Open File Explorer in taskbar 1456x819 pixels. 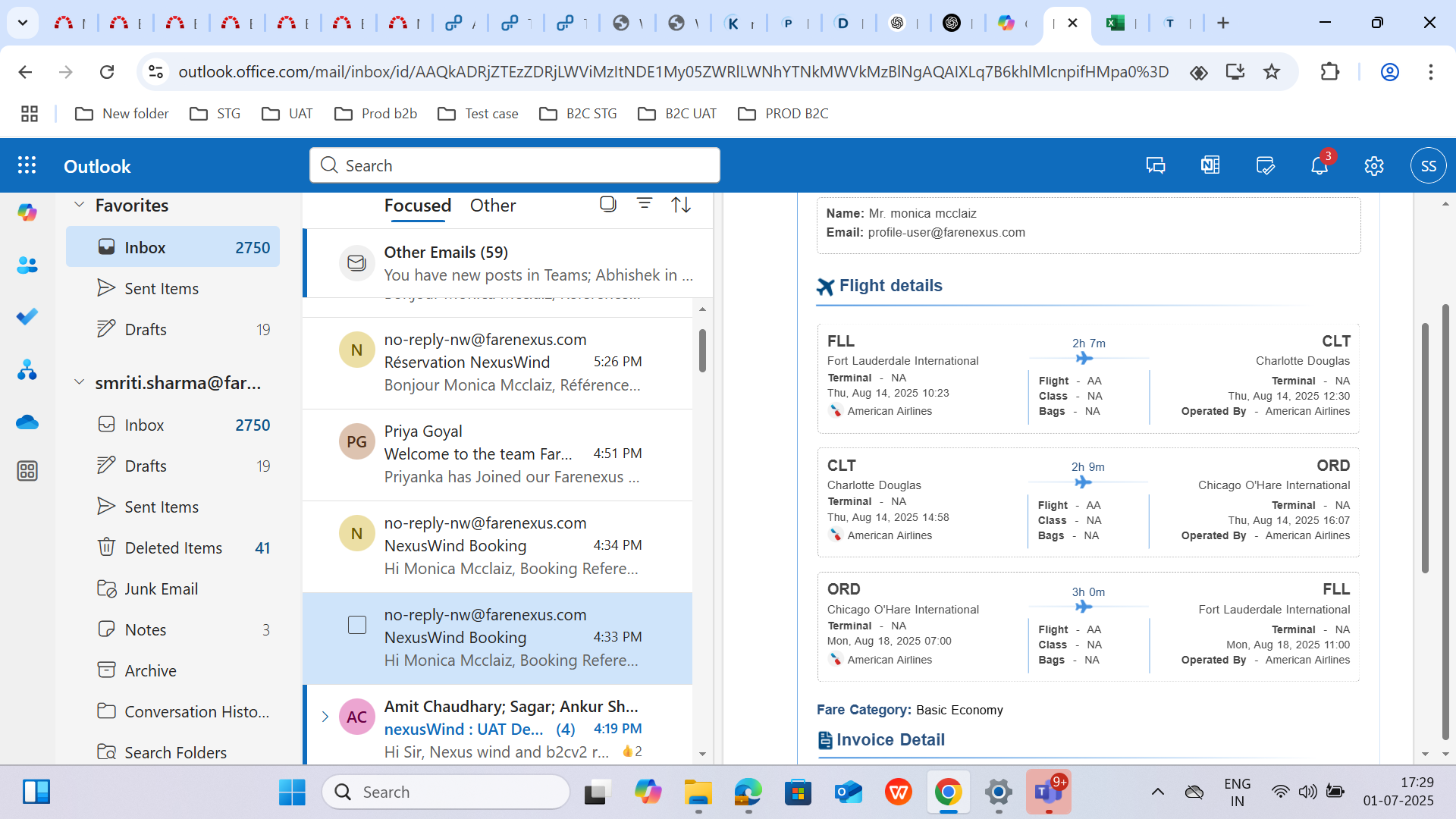tap(698, 792)
